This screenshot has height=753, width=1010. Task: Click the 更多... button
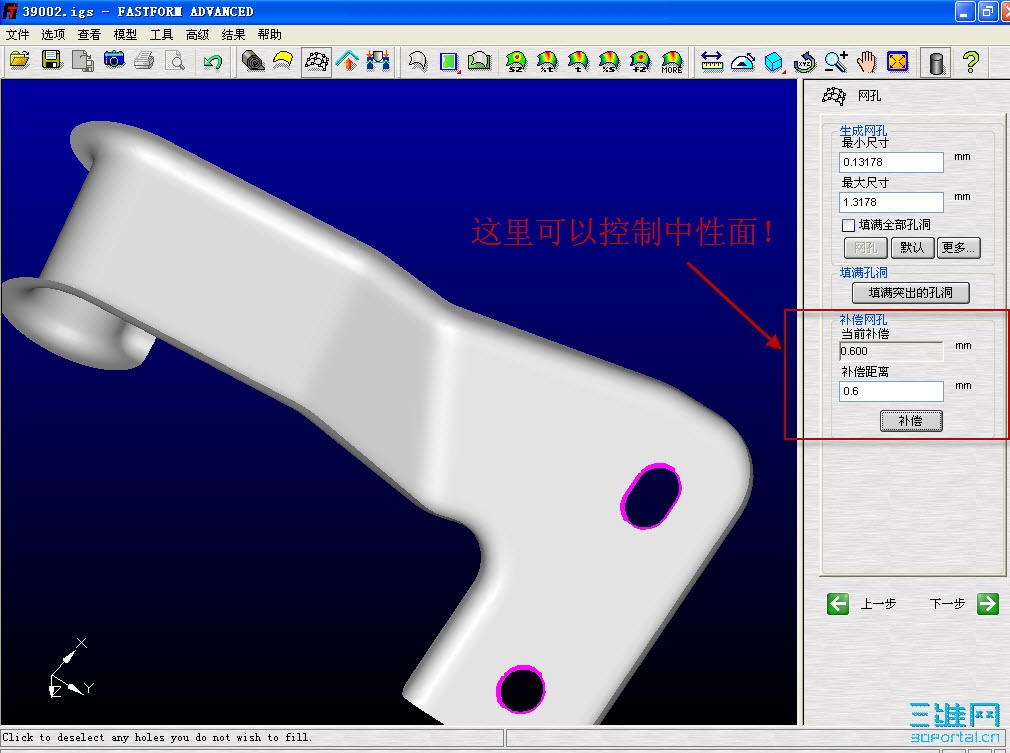coord(958,247)
